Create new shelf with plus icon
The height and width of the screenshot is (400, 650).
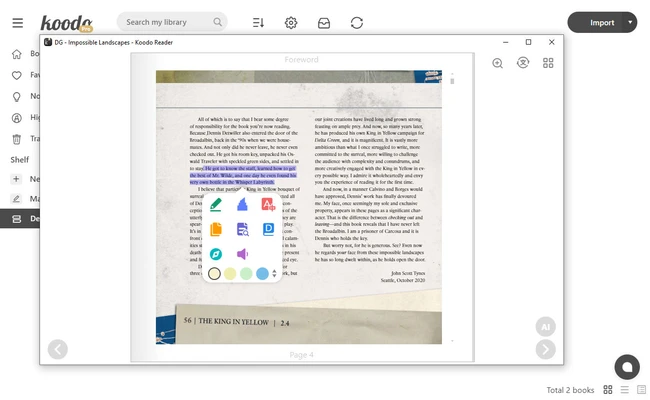pos(16,179)
